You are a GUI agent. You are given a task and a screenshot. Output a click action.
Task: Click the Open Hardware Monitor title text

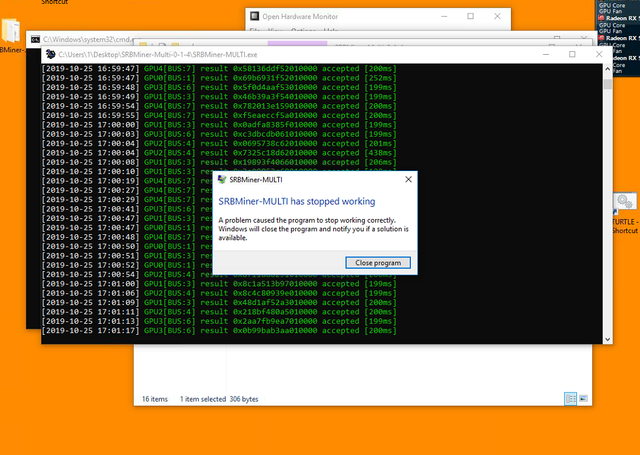[x=300, y=16]
